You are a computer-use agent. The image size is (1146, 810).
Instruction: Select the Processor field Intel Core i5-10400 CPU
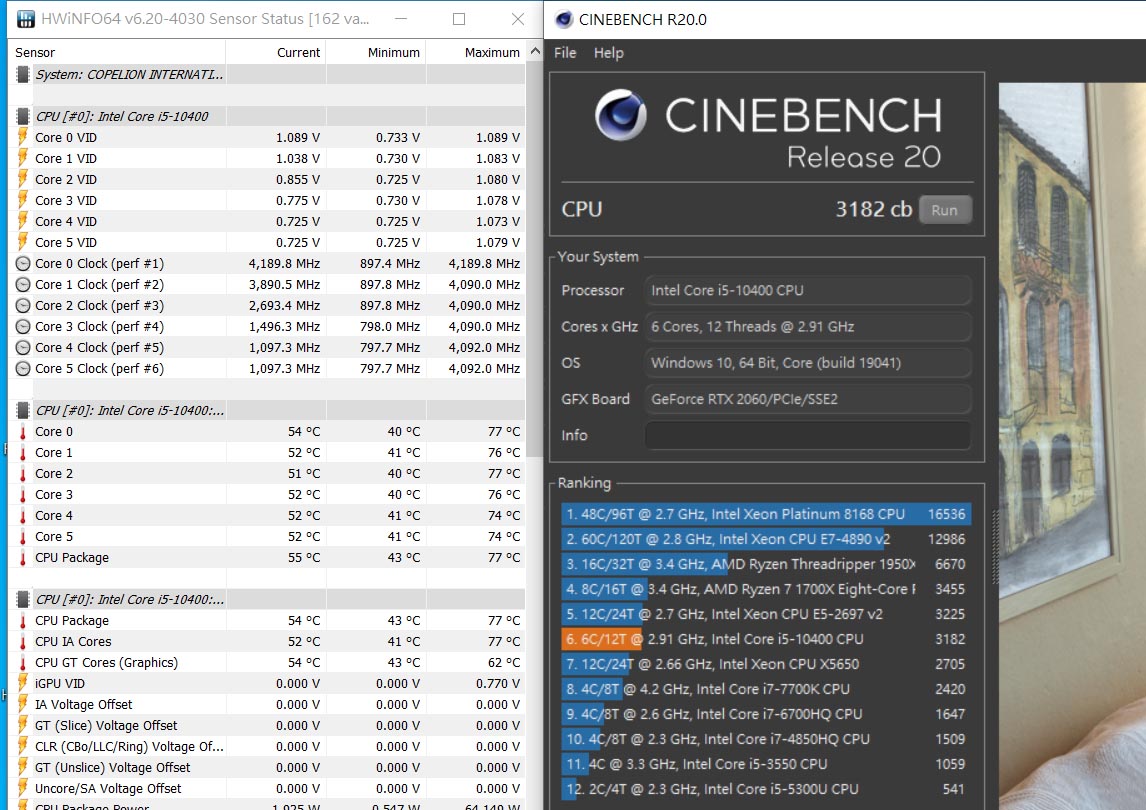click(808, 290)
